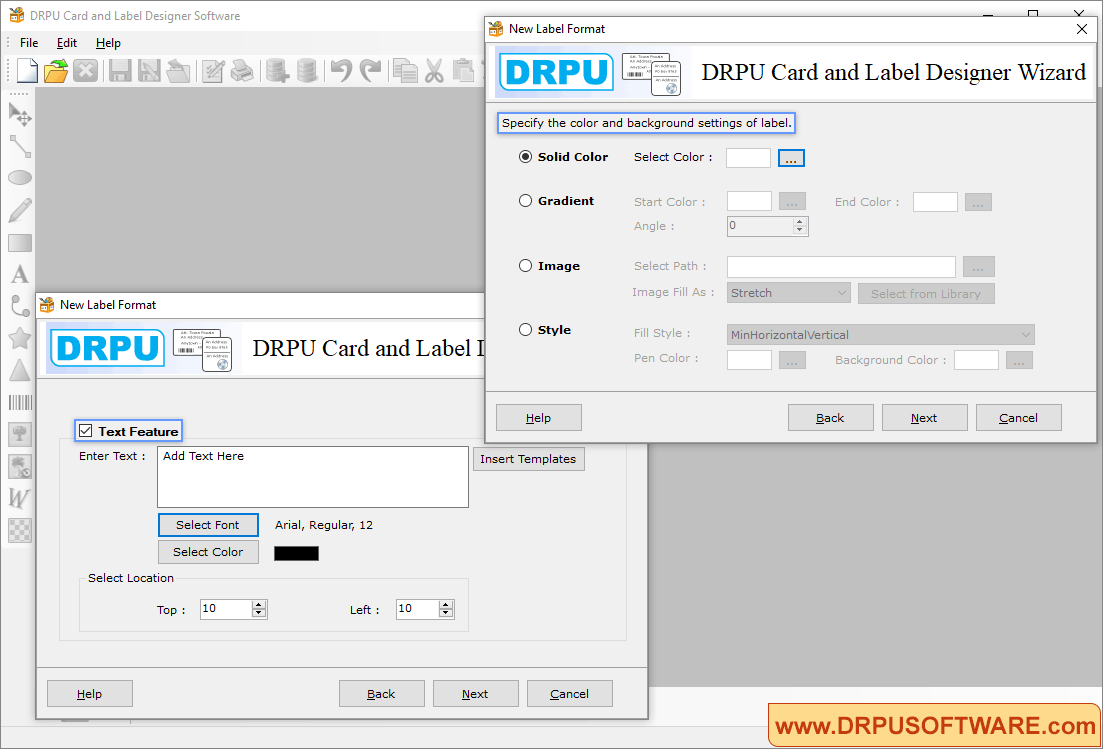Screen dimensions: 1103x749
Task: Select the Style radio button
Action: click(x=525, y=330)
